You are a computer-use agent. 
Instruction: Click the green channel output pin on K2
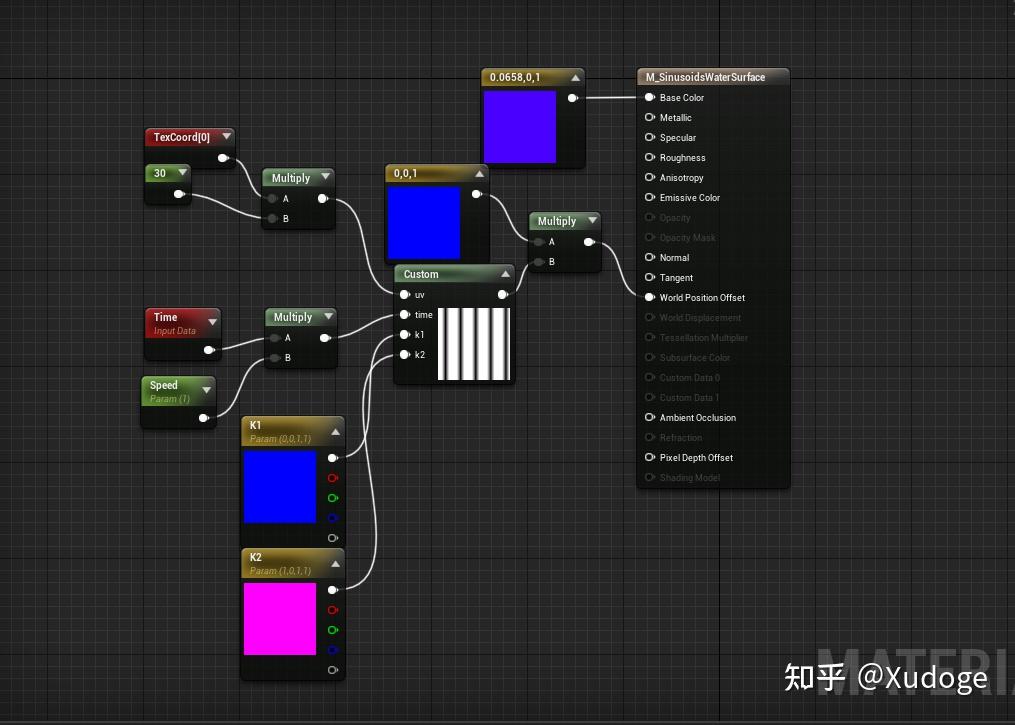pyautogui.click(x=332, y=630)
